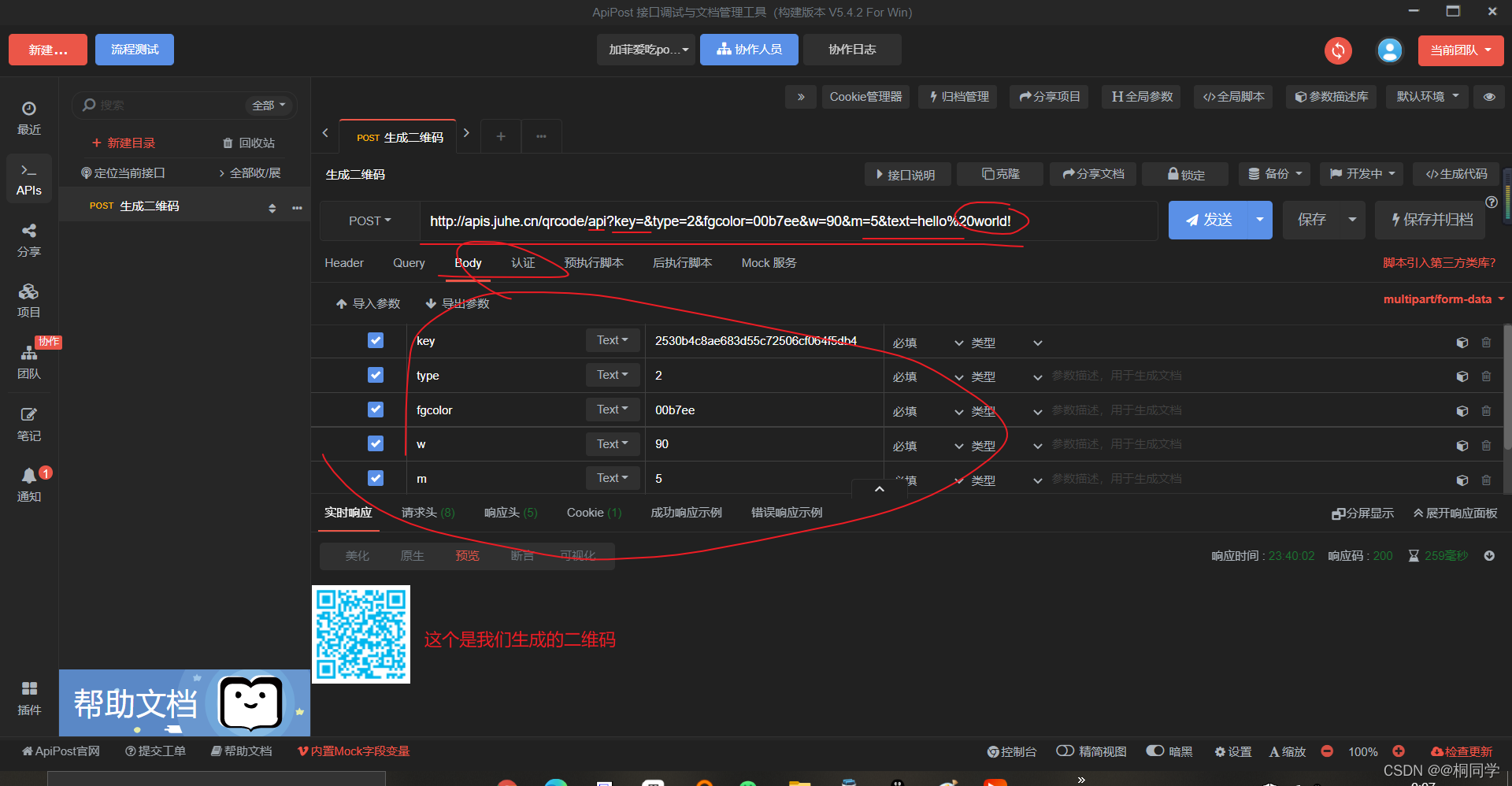Click the cube icon in fgcolor row
The image size is (1512, 786).
1462,411
